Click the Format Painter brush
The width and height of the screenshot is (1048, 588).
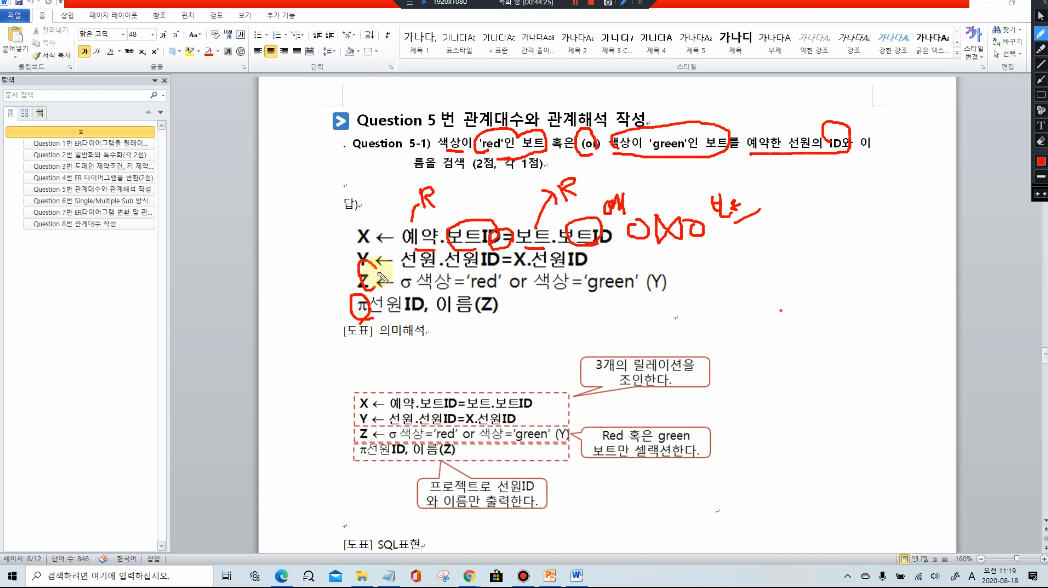[x=53, y=55]
